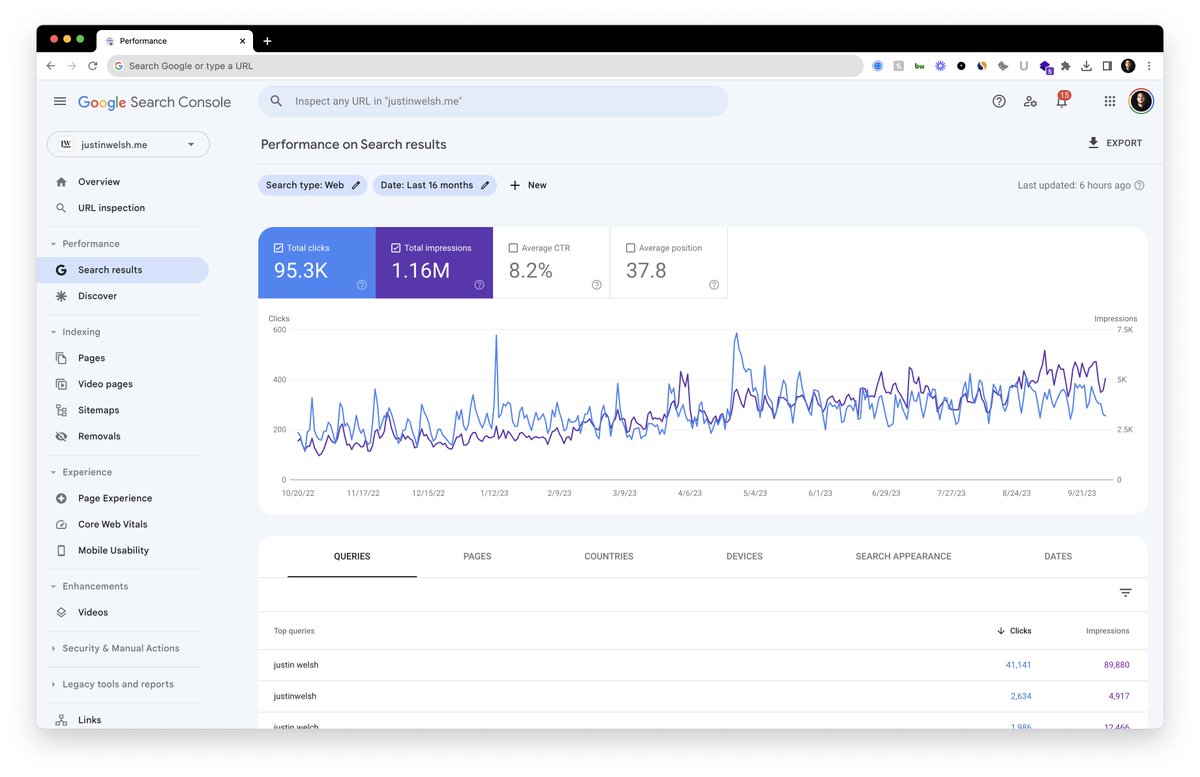Viewport: 1200px width, 777px height.
Task: Click the help question mark icon
Action: point(998,101)
